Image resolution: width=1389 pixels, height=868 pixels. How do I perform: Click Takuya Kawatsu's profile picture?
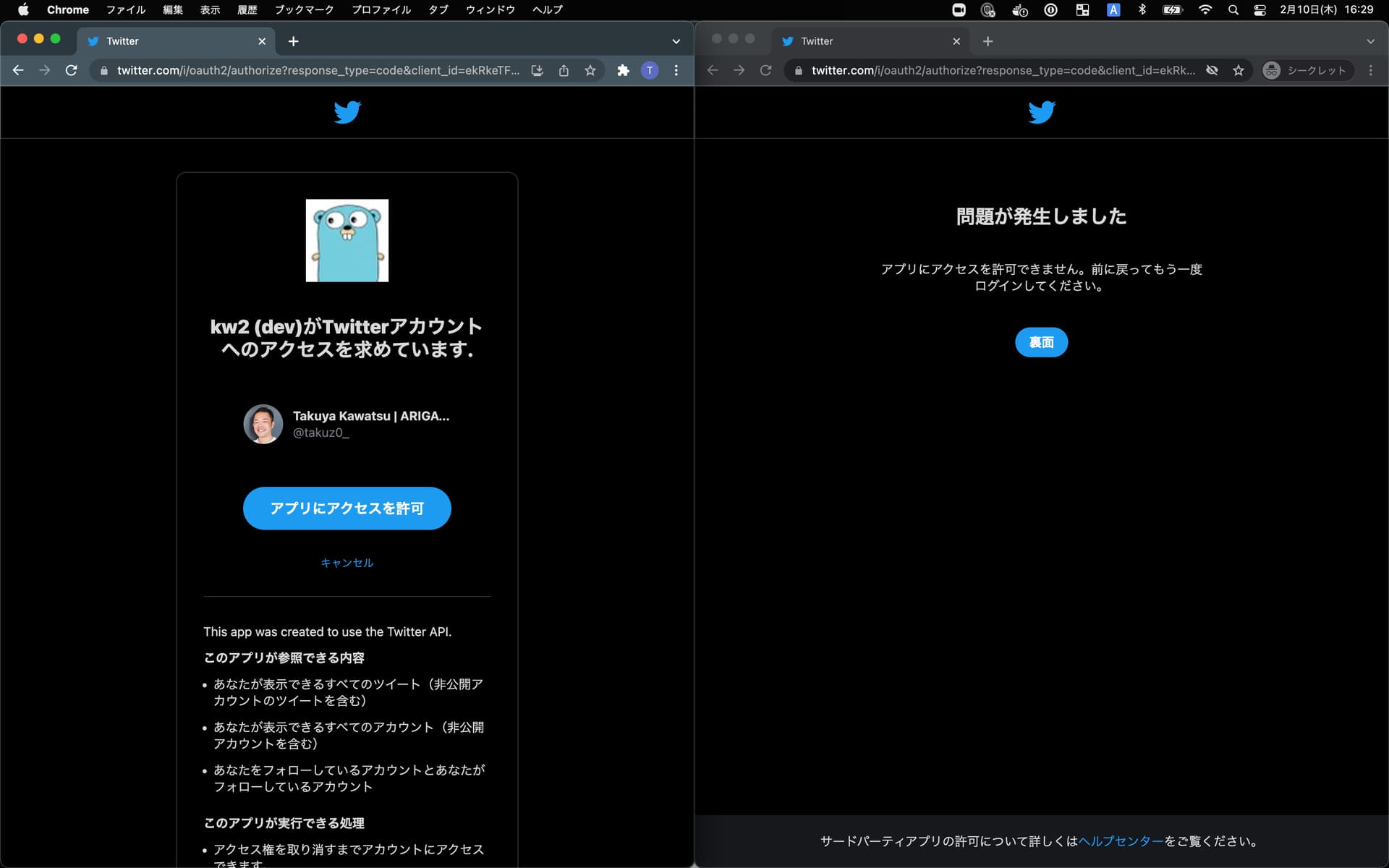point(263,424)
